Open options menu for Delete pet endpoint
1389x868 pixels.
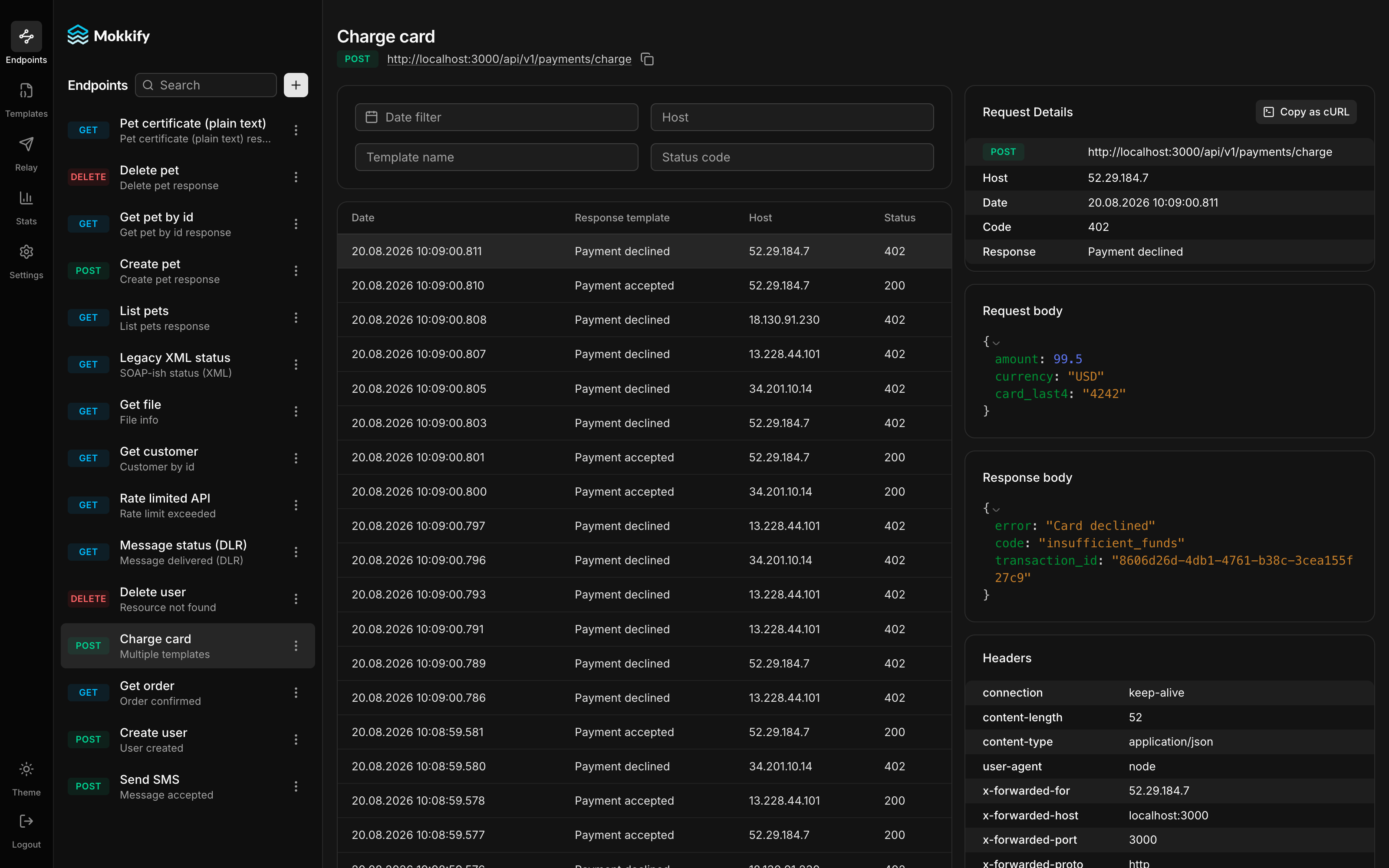296,177
